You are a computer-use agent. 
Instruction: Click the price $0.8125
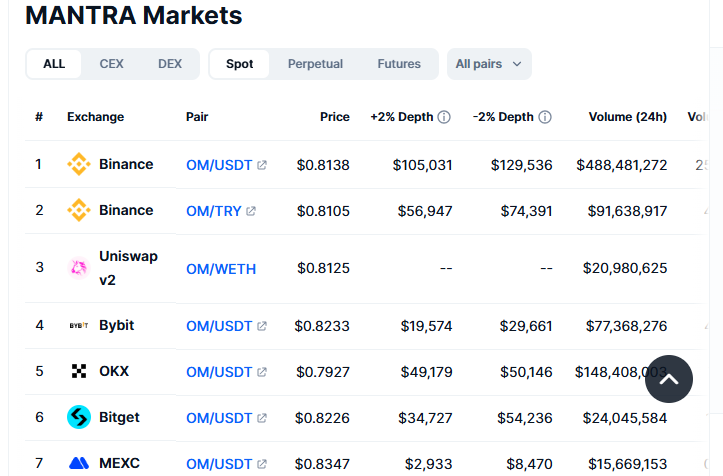pos(323,268)
